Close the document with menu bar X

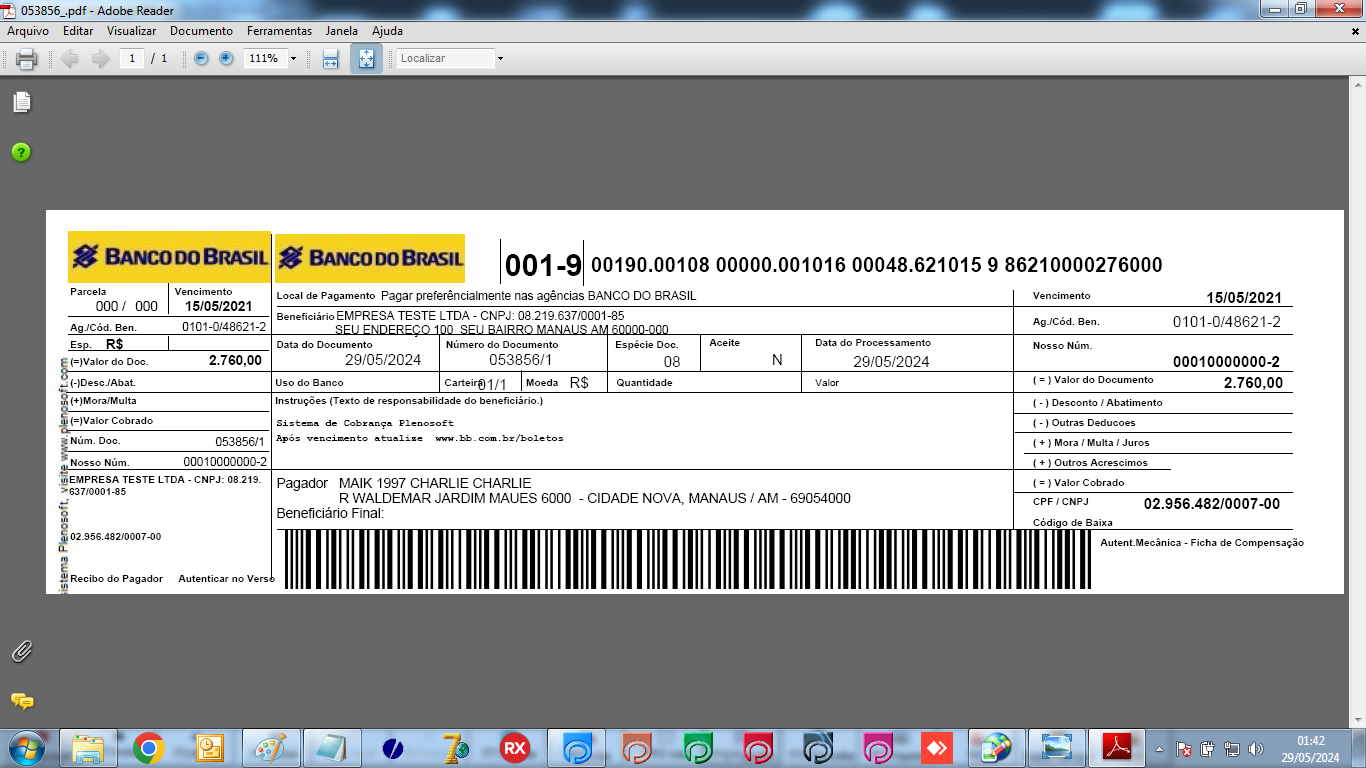[x=1356, y=31]
